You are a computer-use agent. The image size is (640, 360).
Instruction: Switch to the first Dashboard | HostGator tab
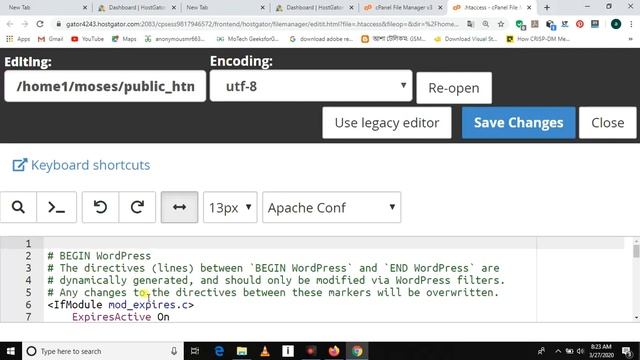[137, 7]
